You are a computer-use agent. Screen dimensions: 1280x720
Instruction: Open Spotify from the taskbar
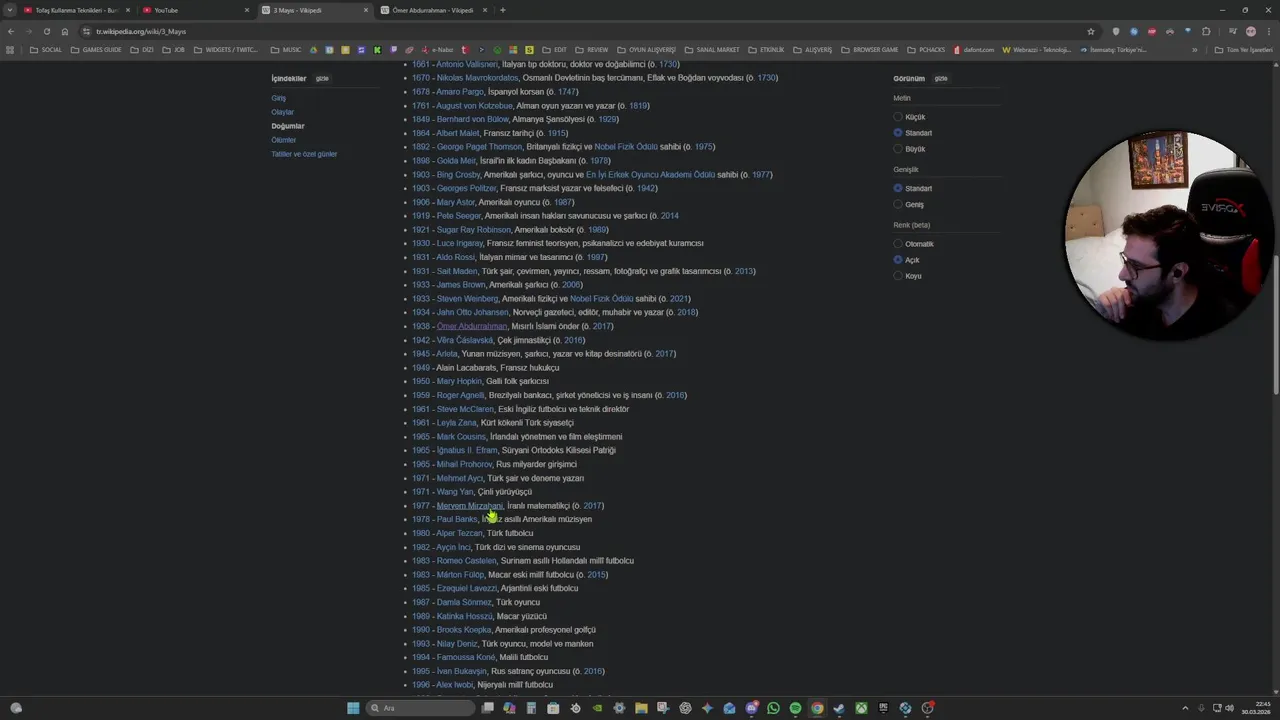[795, 708]
